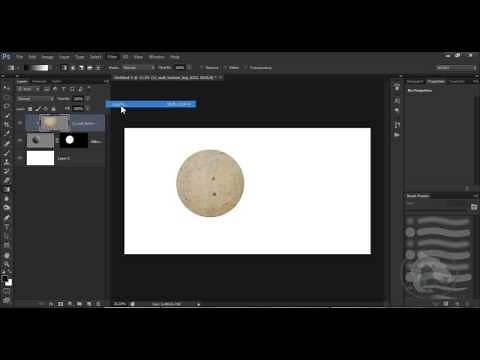Toggle the Dither checkbox
Screen dimensions: 480x360
tap(225, 68)
